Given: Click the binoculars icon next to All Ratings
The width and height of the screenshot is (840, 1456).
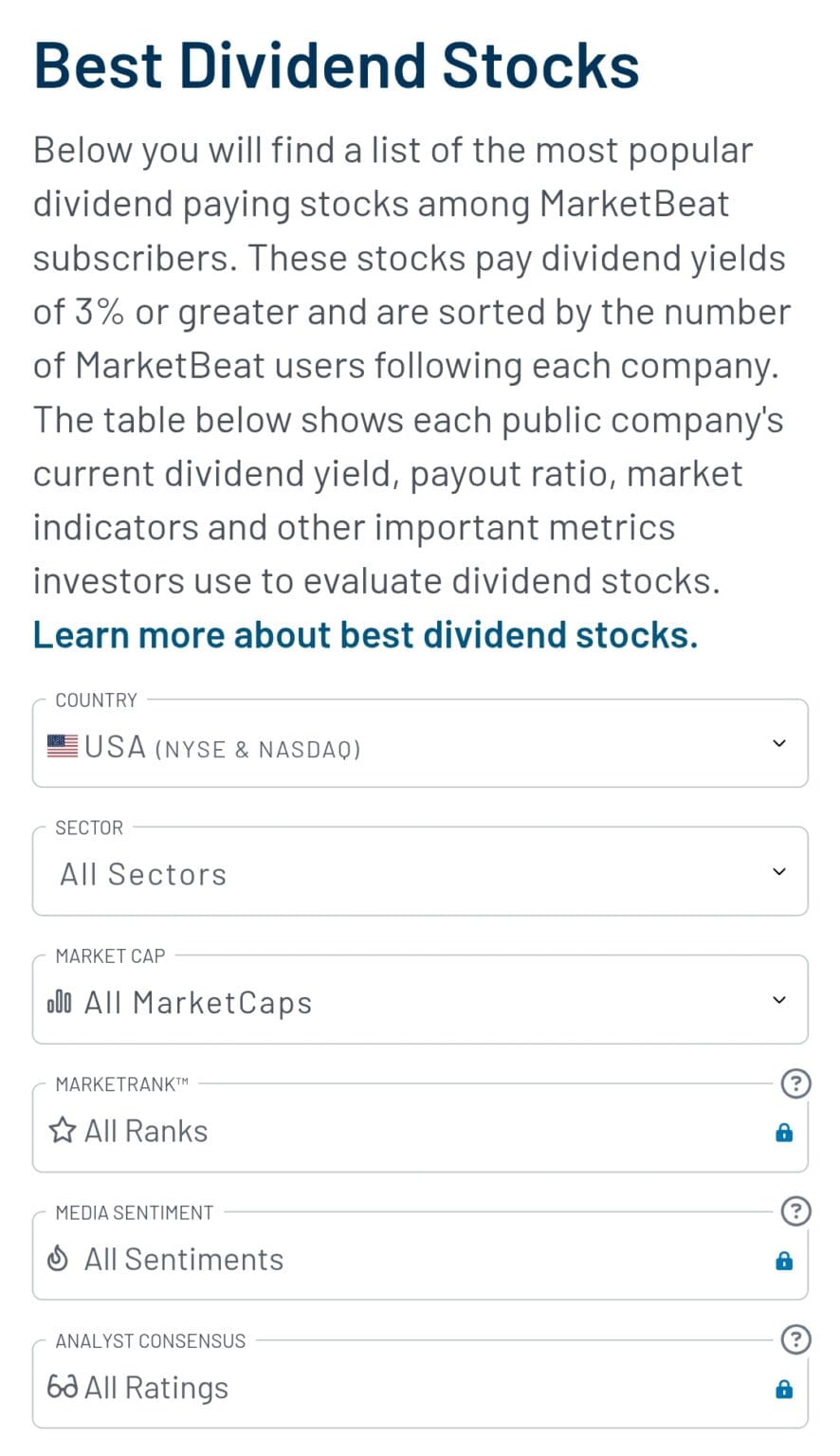Looking at the screenshot, I should [x=61, y=1387].
